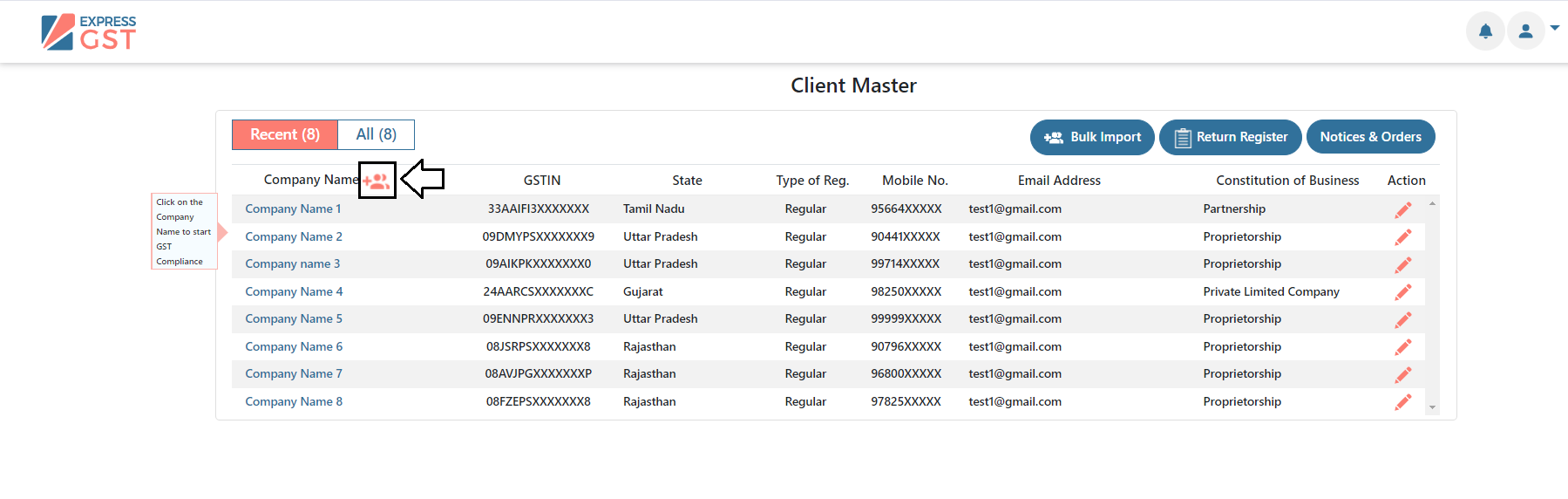The image size is (1568, 499).
Task: Click GSTIN 24AARCSXXXXXXXXC
Action: coord(539,291)
